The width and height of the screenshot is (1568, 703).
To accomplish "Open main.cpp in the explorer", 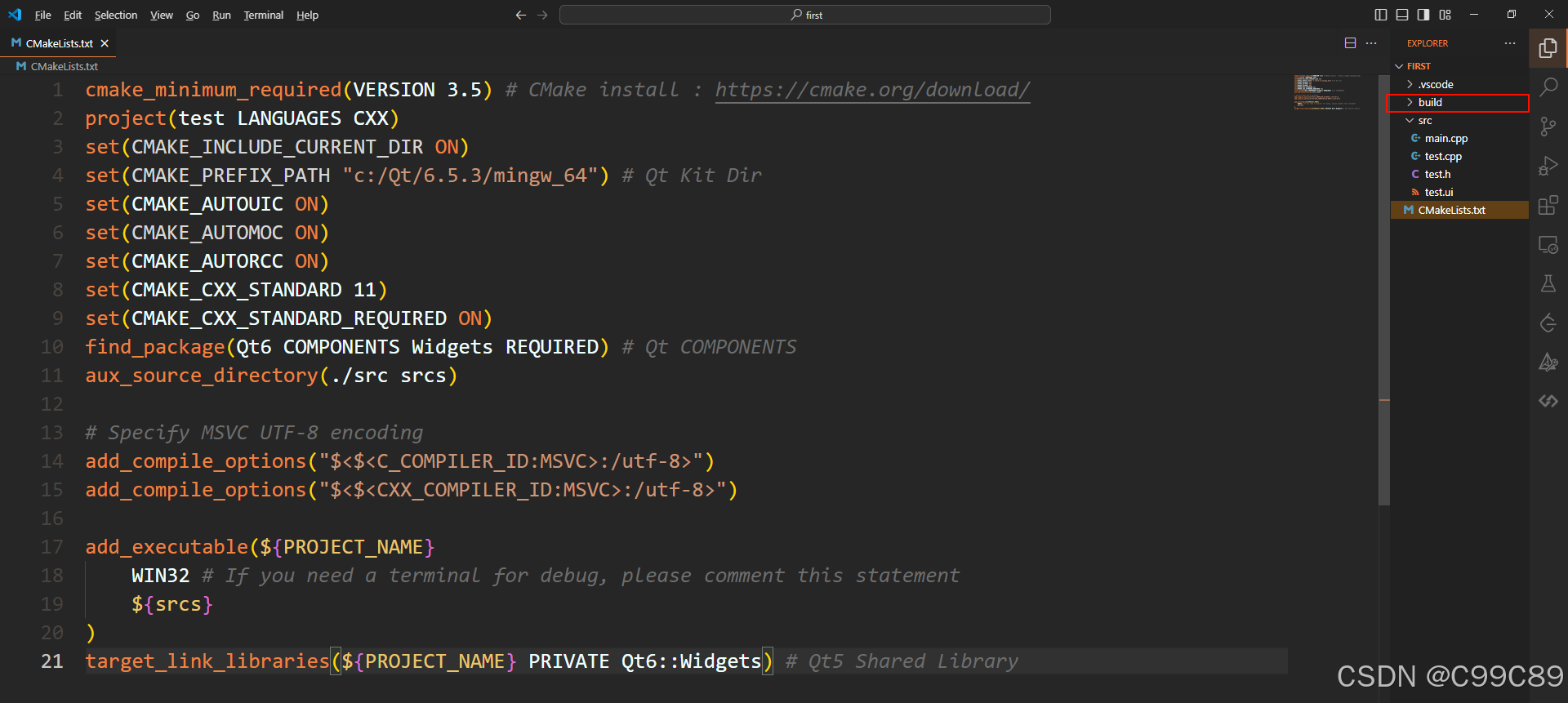I will click(x=1459, y=138).
